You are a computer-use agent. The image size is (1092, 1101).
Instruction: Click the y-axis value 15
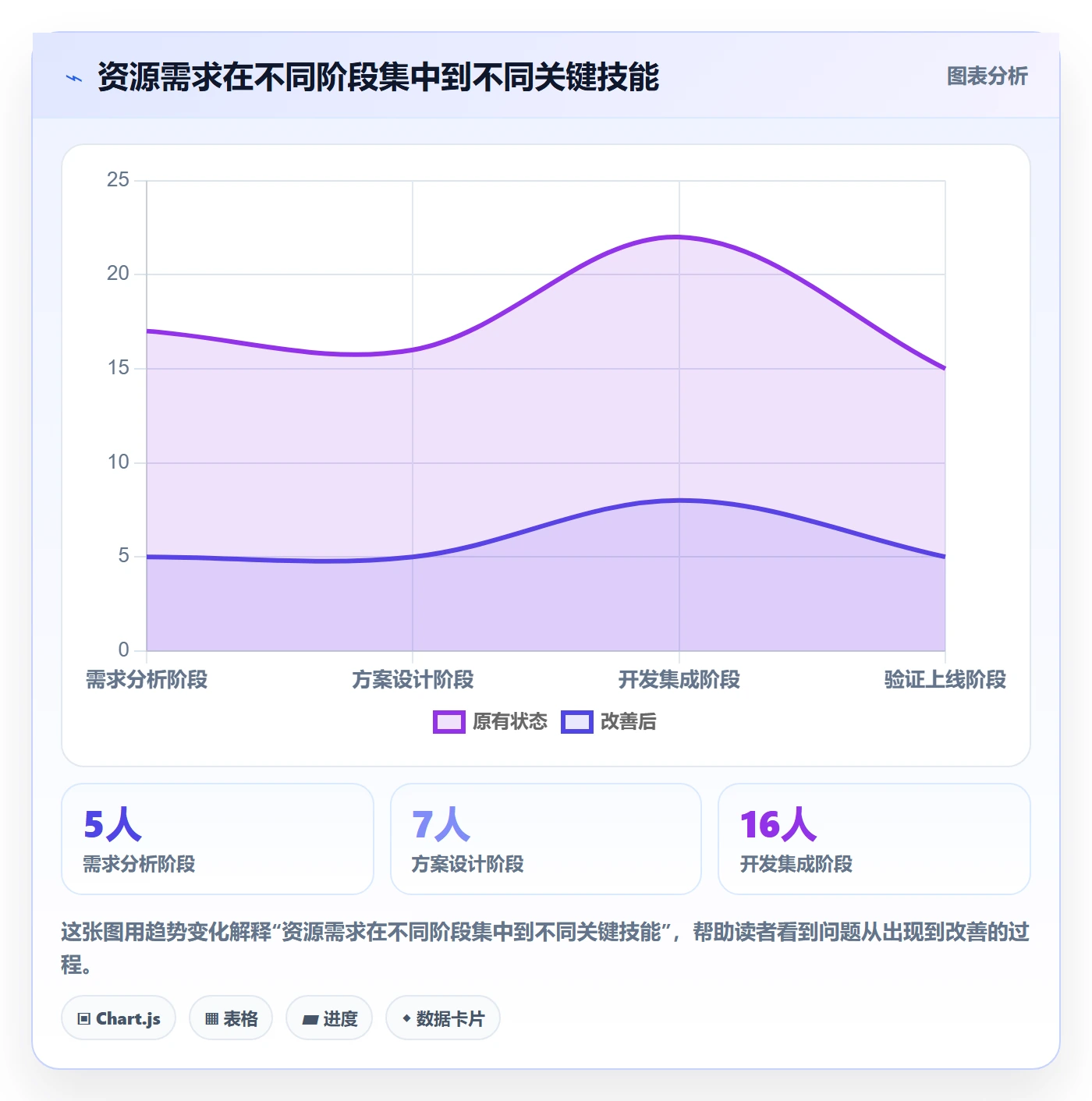pos(118,368)
